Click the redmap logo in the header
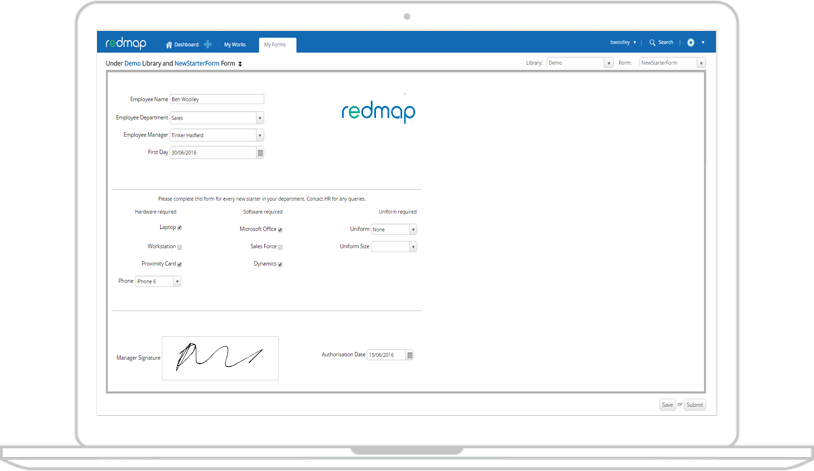The image size is (814, 471). pyautogui.click(x=126, y=43)
